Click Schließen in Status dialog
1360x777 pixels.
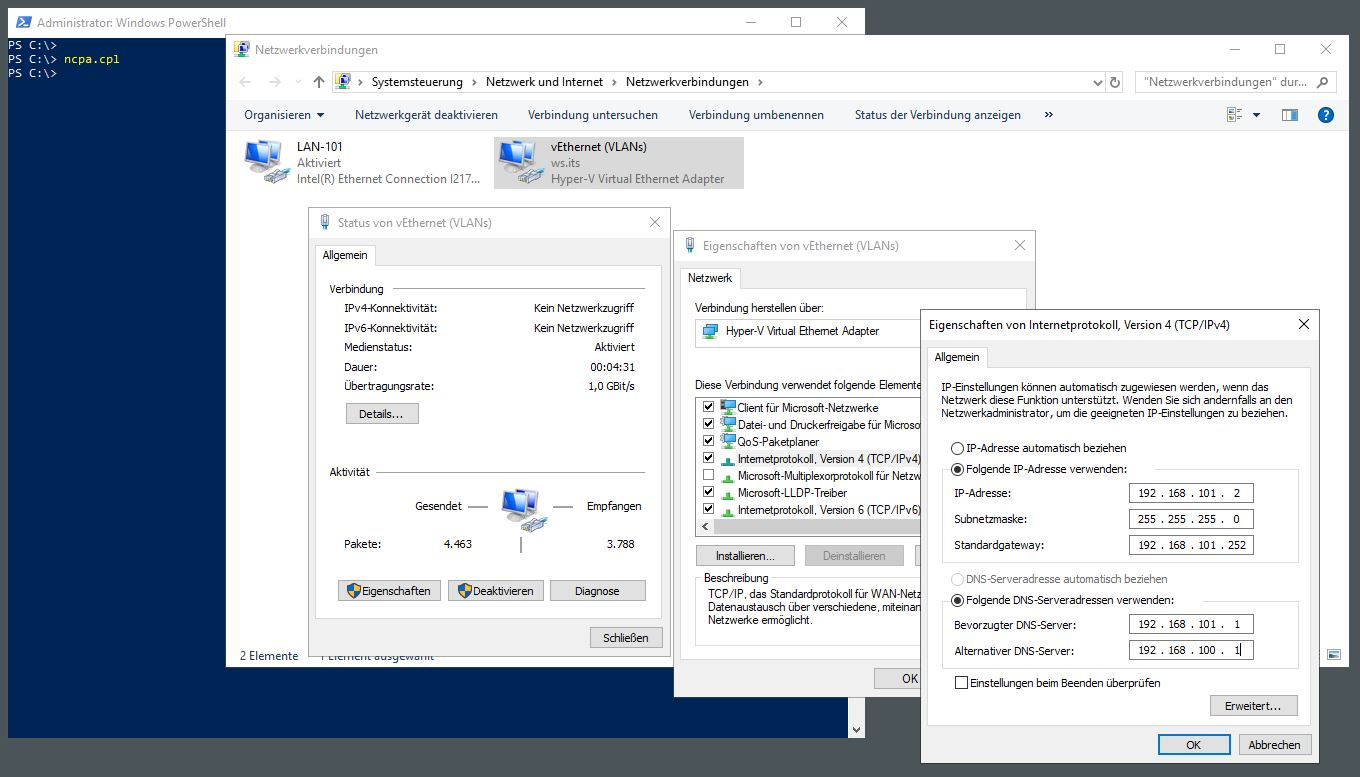tap(626, 637)
